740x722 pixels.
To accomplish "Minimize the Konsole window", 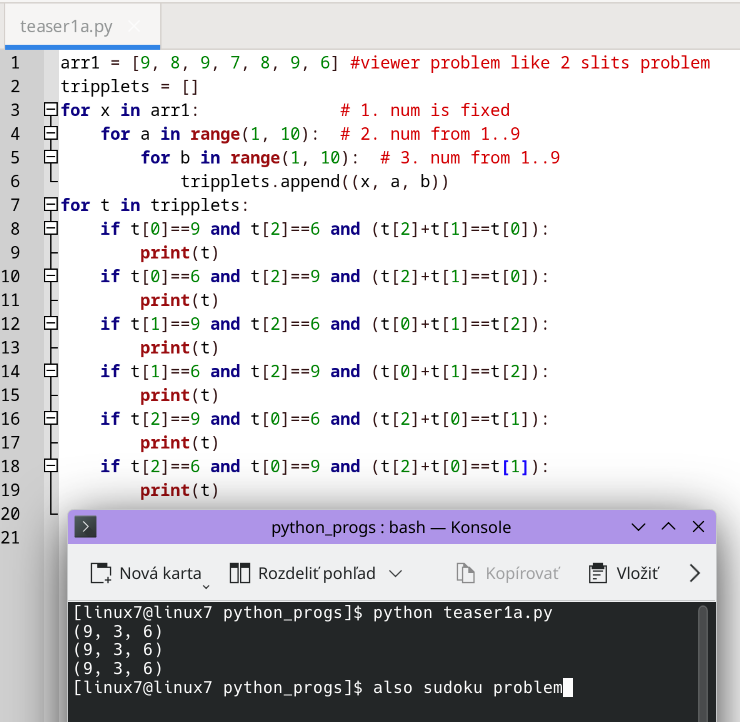I will coord(639,527).
